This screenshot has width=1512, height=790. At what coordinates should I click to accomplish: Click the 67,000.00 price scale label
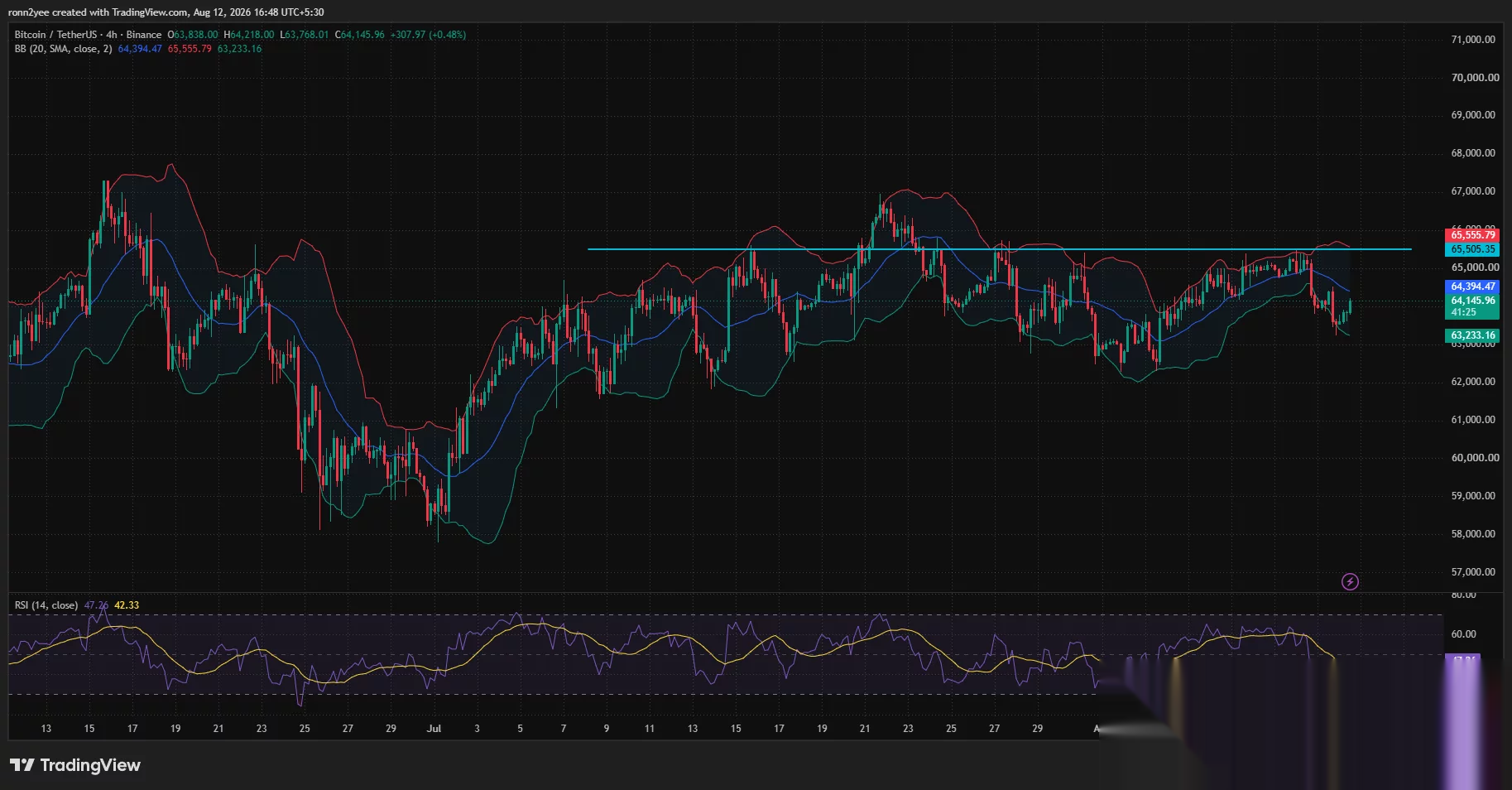(x=1473, y=191)
